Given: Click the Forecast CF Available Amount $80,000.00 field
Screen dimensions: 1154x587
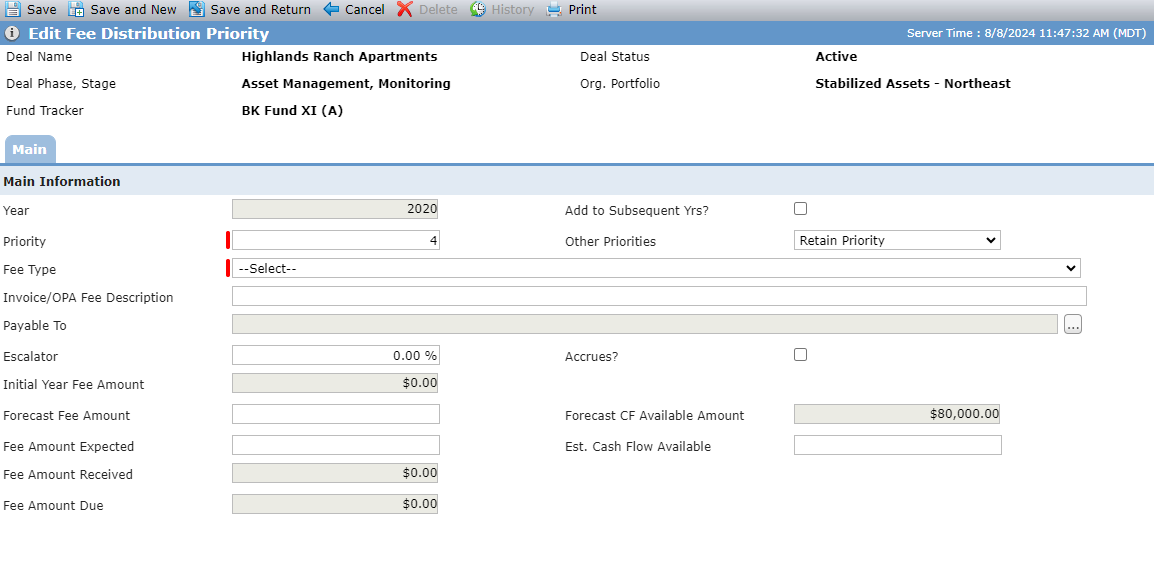Looking at the screenshot, I should 897,414.
